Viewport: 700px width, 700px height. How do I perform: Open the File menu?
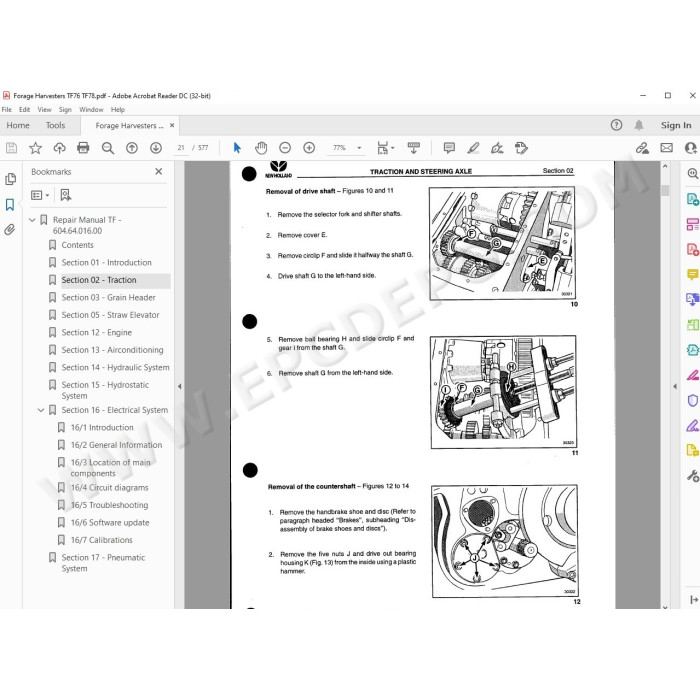click(7, 109)
